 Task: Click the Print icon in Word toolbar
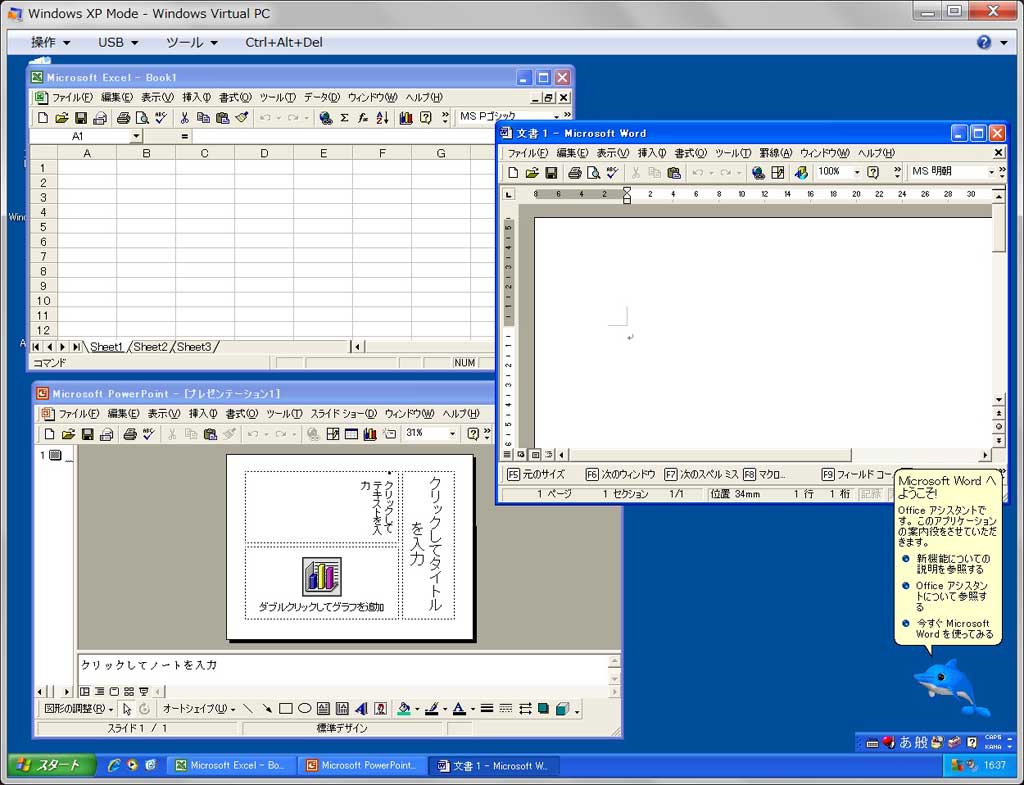click(x=575, y=172)
